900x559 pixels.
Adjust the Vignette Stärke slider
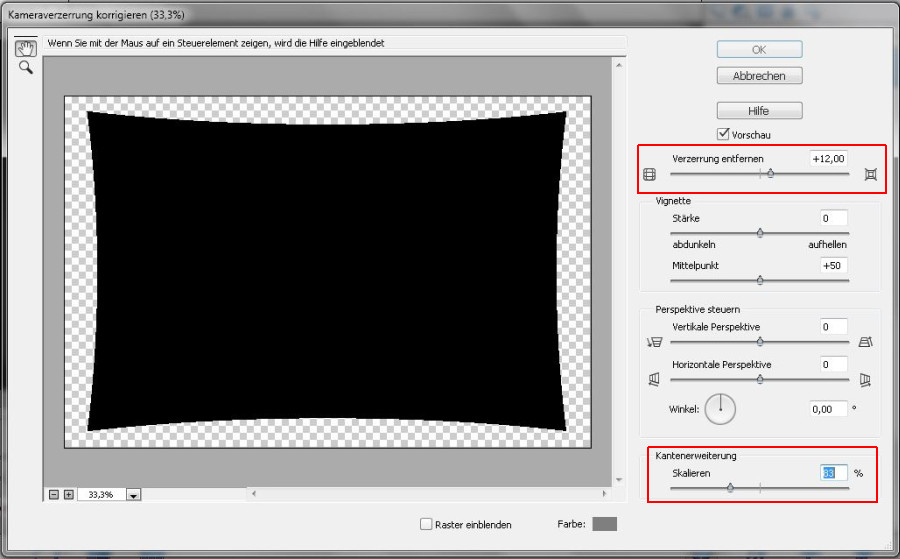tap(760, 232)
